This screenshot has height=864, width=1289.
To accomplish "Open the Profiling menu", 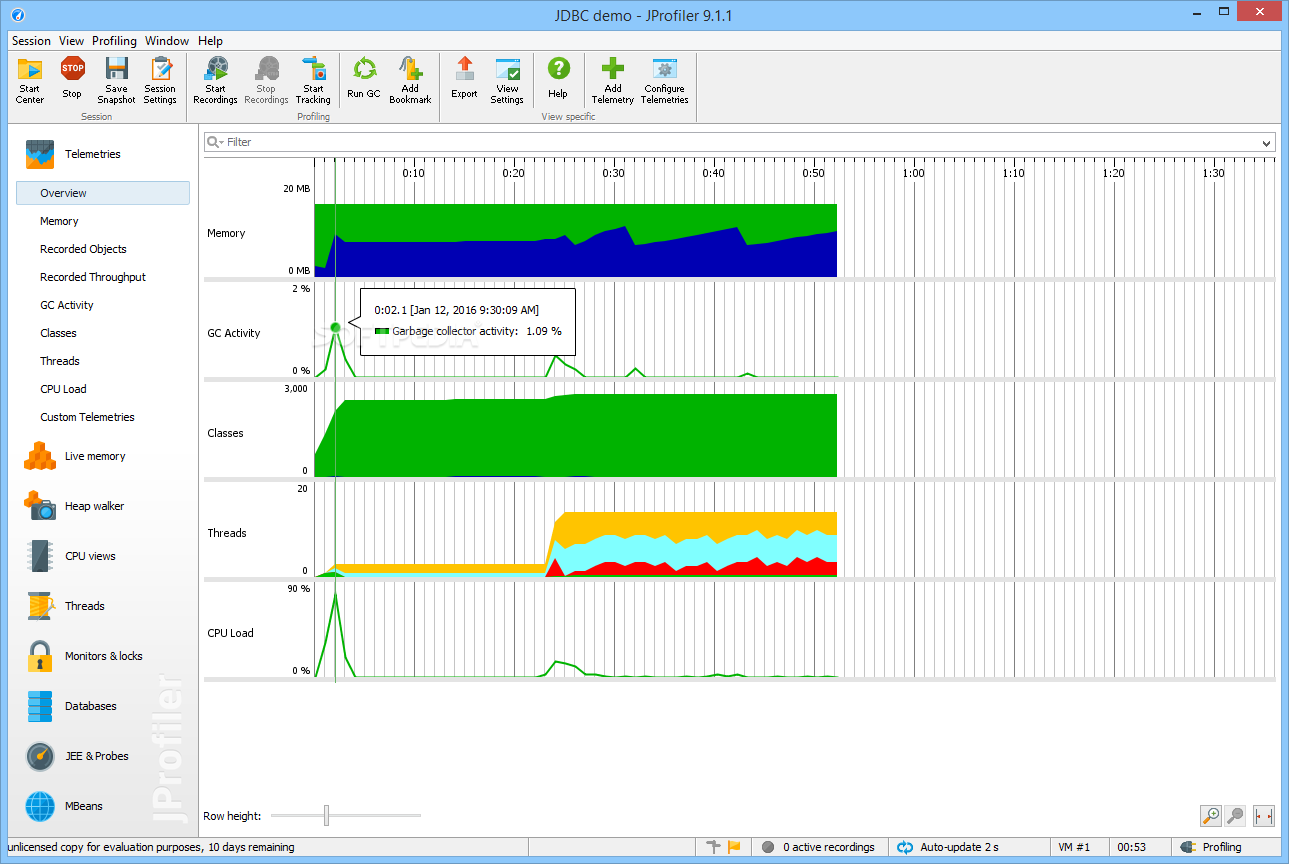I will [114, 41].
